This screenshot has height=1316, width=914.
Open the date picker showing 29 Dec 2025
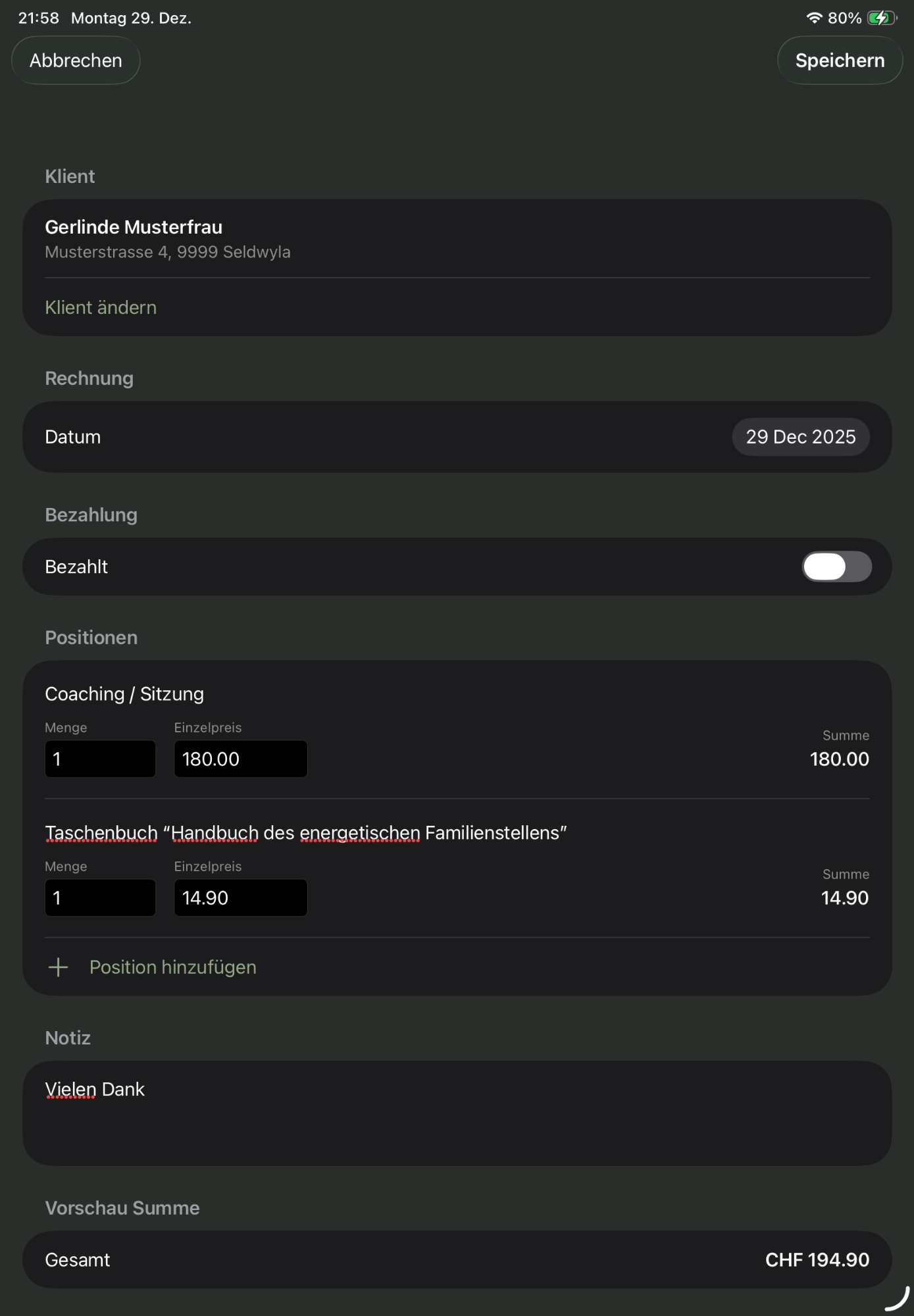click(x=800, y=437)
